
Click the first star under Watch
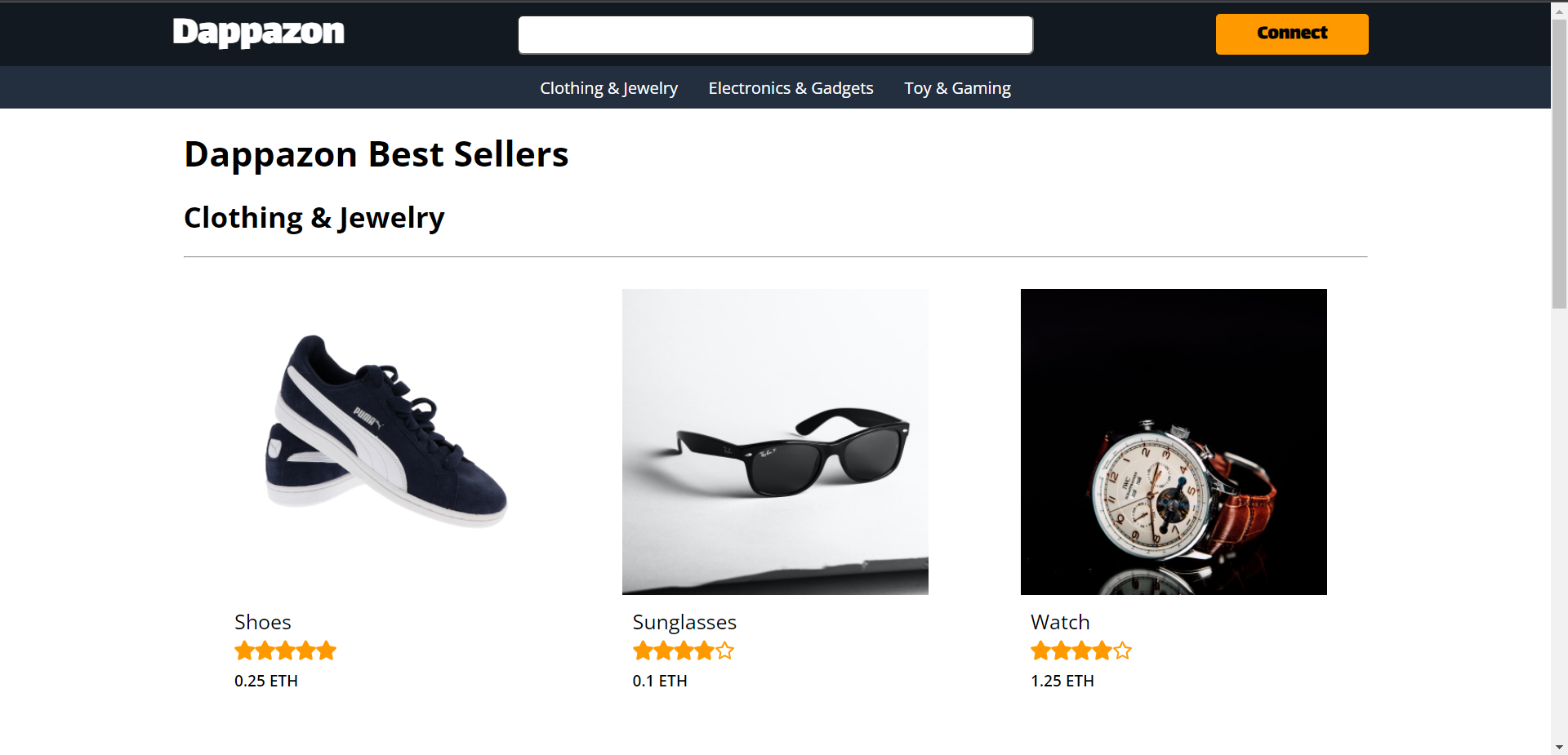click(1040, 651)
